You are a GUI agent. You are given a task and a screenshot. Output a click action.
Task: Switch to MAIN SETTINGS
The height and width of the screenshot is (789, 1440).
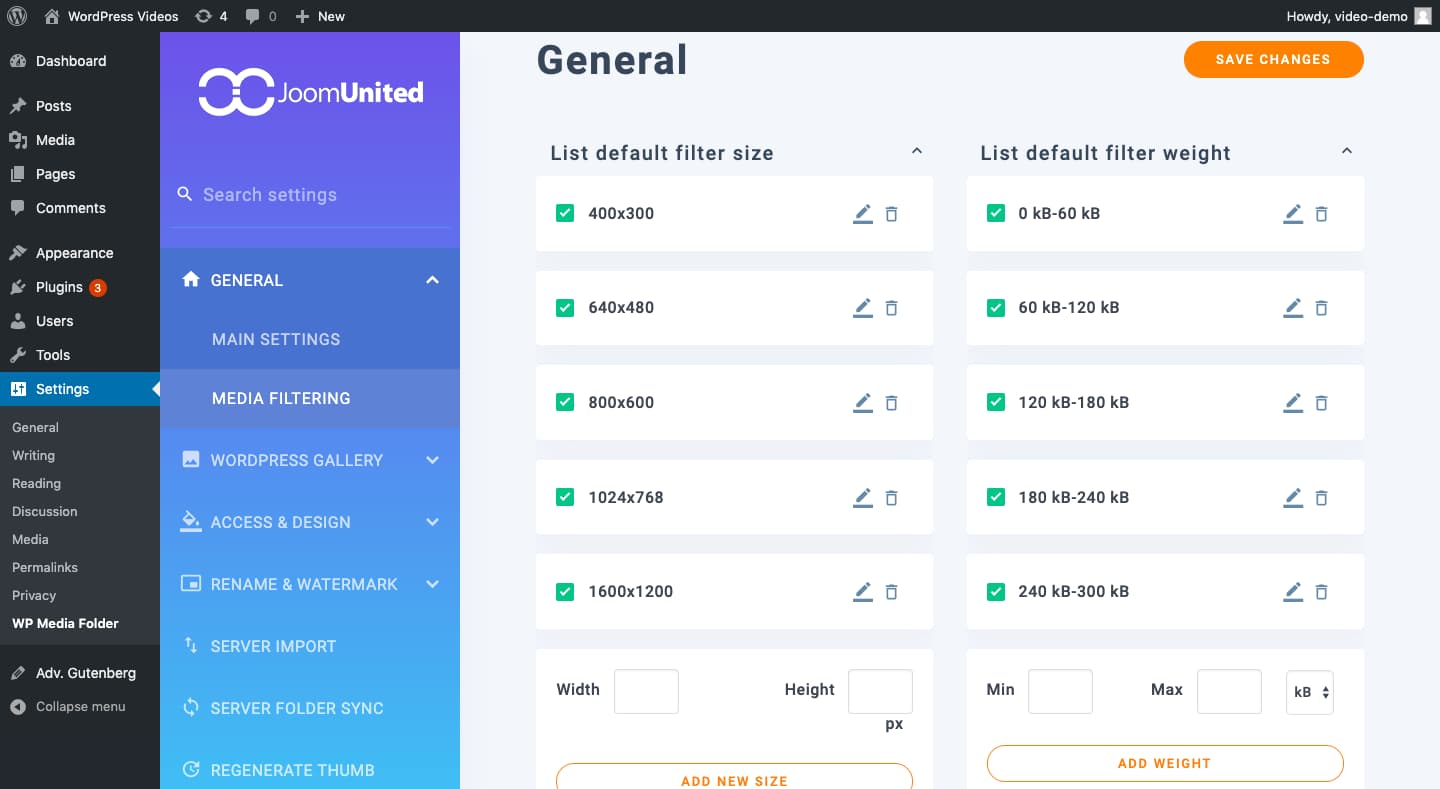(x=276, y=339)
